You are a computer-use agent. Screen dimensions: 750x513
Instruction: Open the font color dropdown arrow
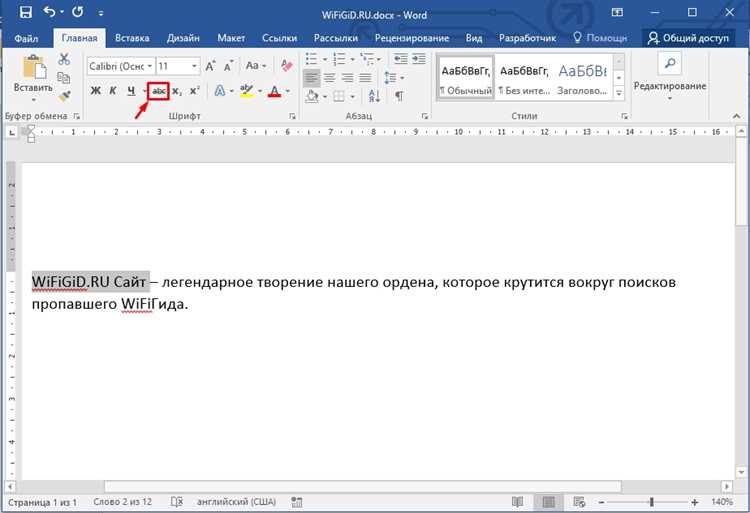288,91
